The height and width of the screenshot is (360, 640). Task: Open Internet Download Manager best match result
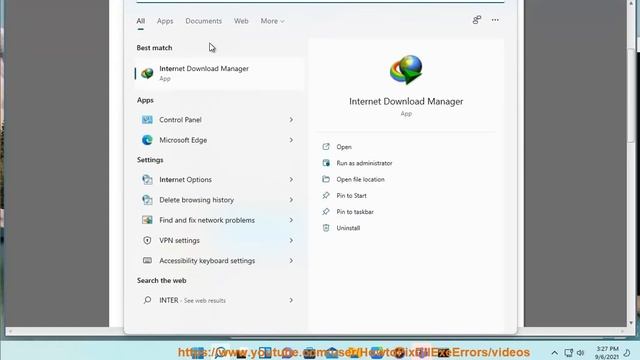tap(219, 73)
